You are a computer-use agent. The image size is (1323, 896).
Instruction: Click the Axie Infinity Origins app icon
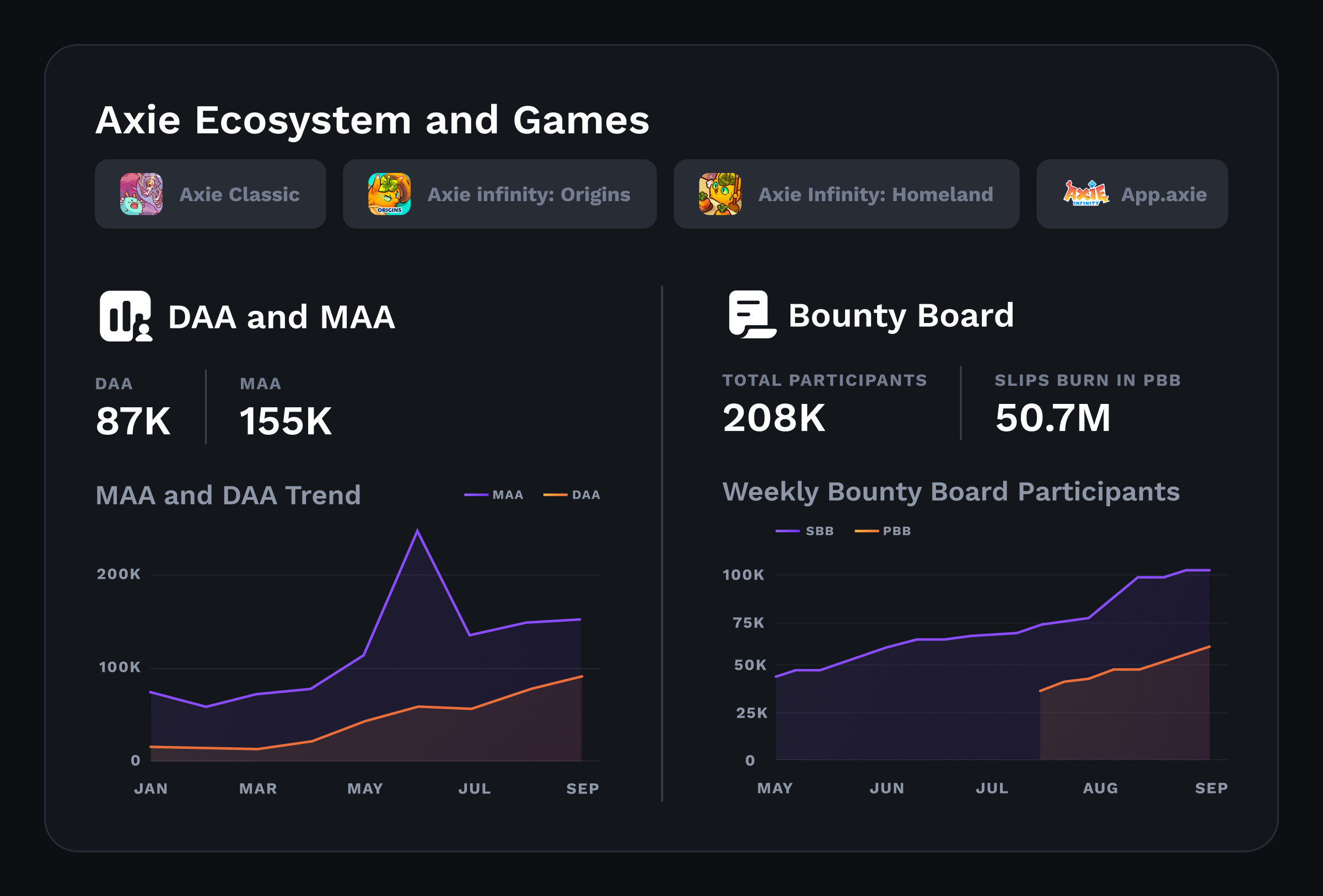coord(389,194)
